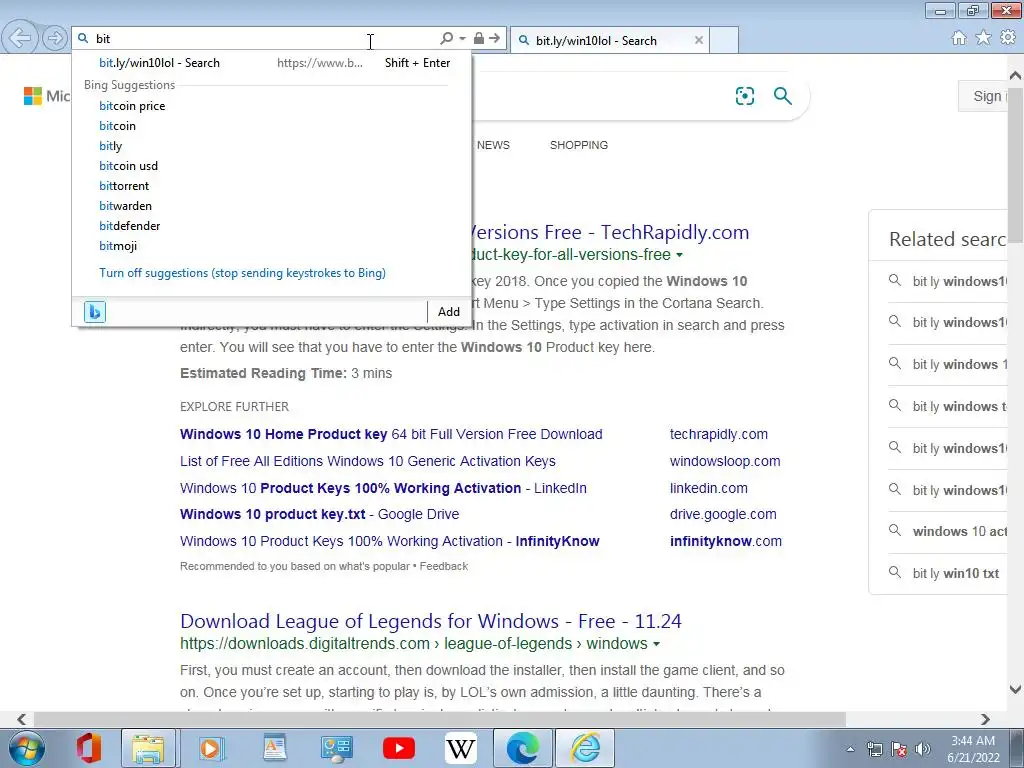Choose the 'bitcoin usd' suggestion
Image resolution: width=1024 pixels, height=768 pixels.
tap(129, 166)
